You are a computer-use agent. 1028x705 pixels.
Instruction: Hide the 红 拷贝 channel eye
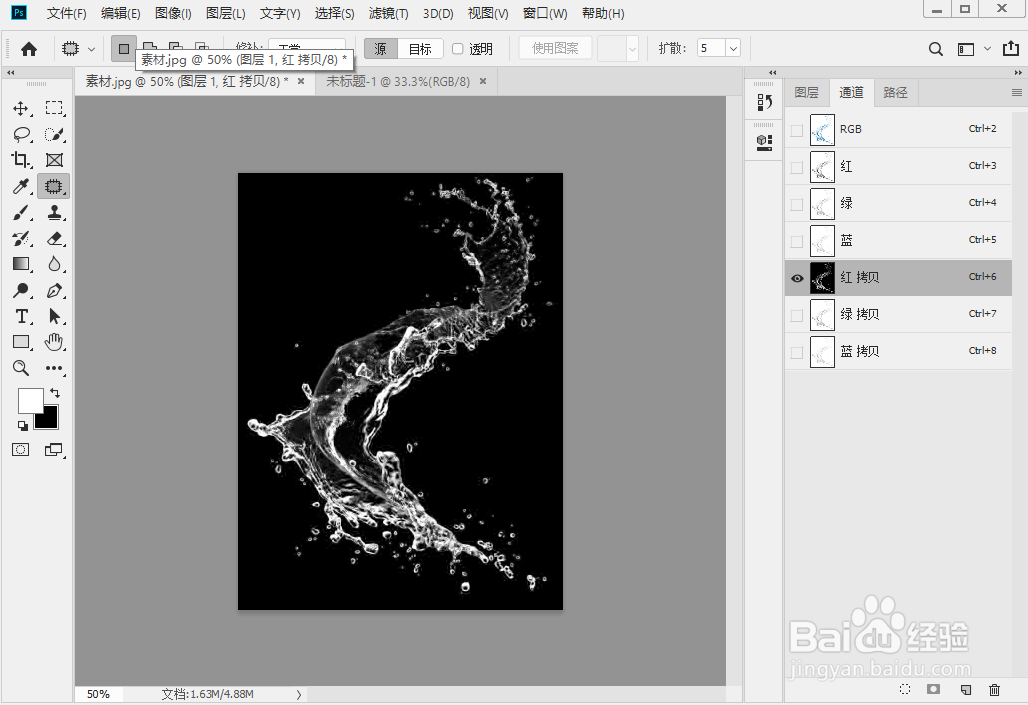pyautogui.click(x=797, y=278)
